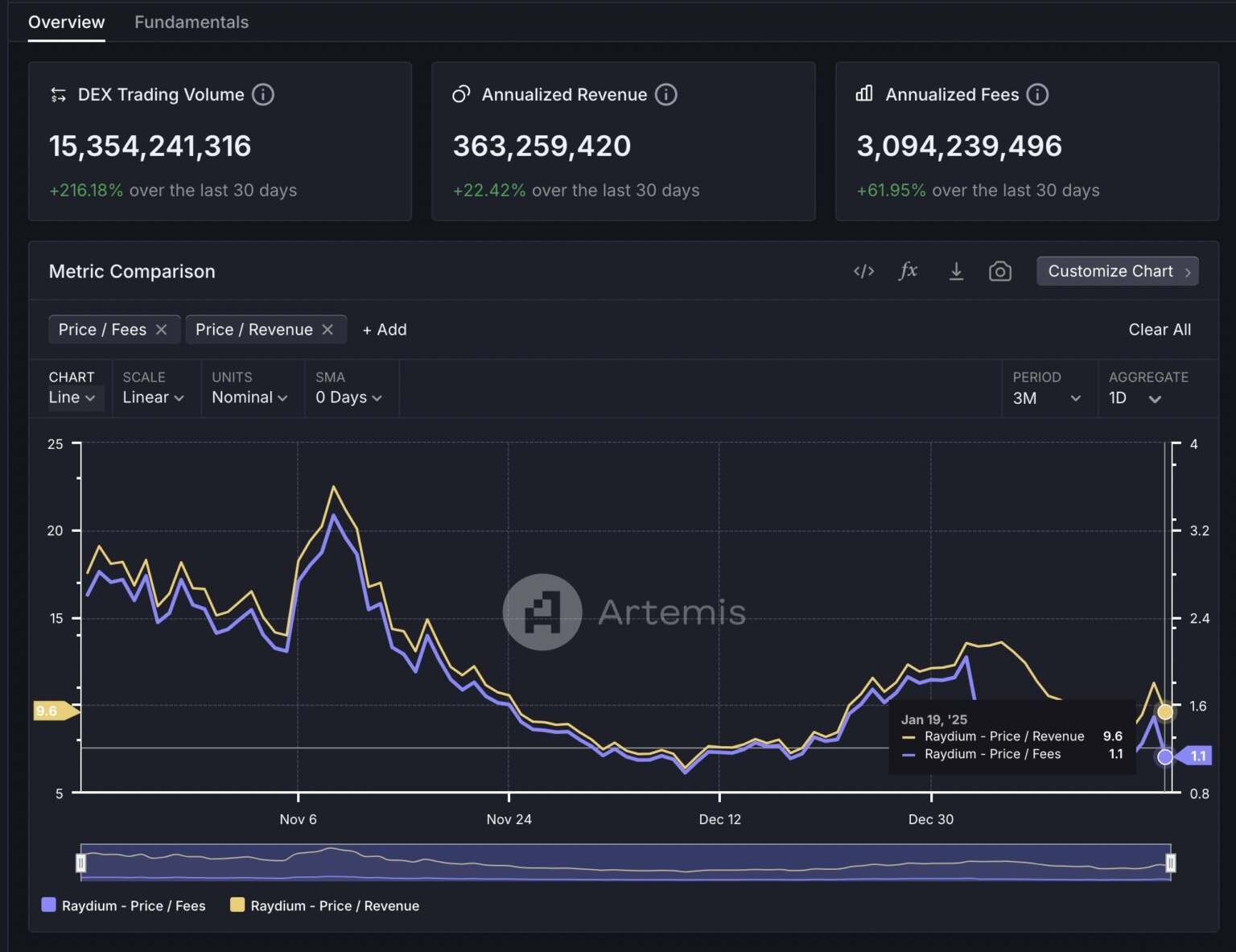Open the Customize Chart panel
Screen dimensions: 1236x952
[1118, 271]
